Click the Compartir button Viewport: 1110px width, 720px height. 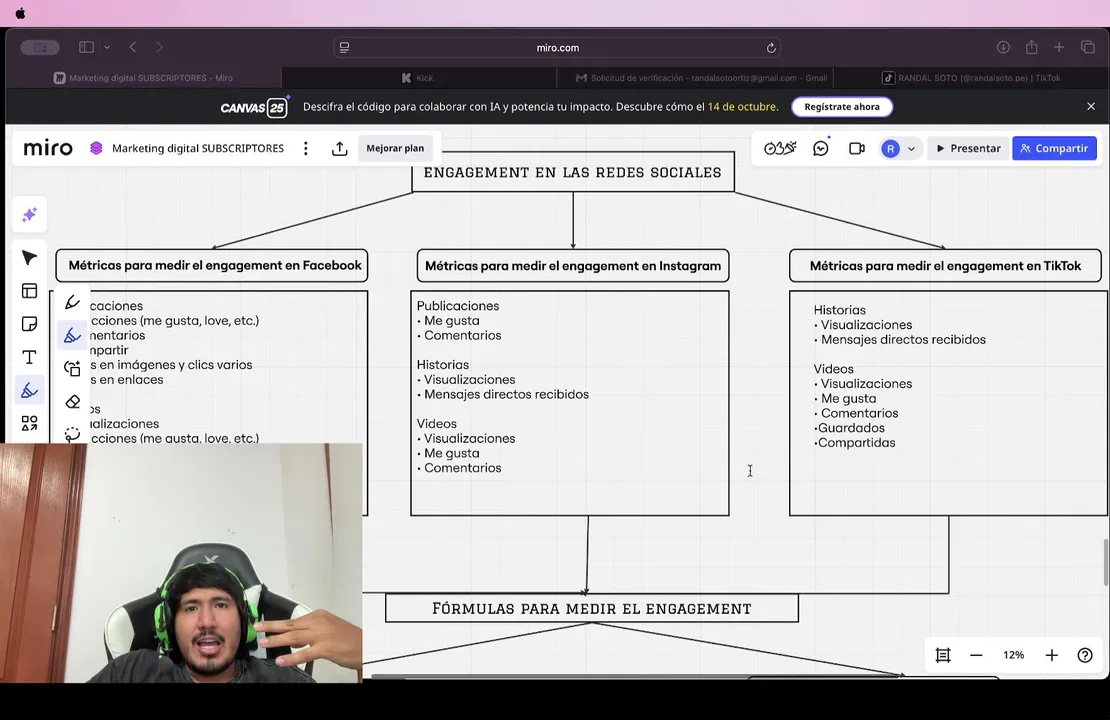1054,148
